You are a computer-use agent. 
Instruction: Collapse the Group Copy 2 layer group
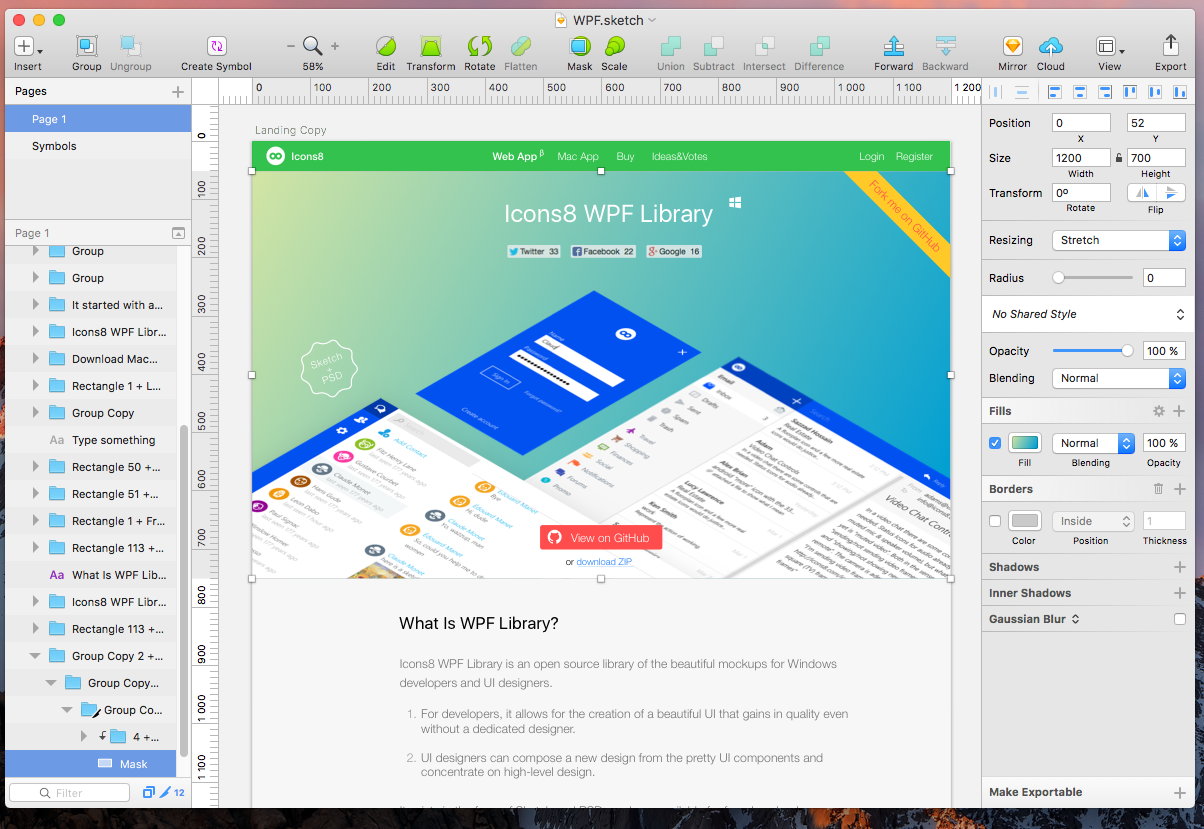36,656
